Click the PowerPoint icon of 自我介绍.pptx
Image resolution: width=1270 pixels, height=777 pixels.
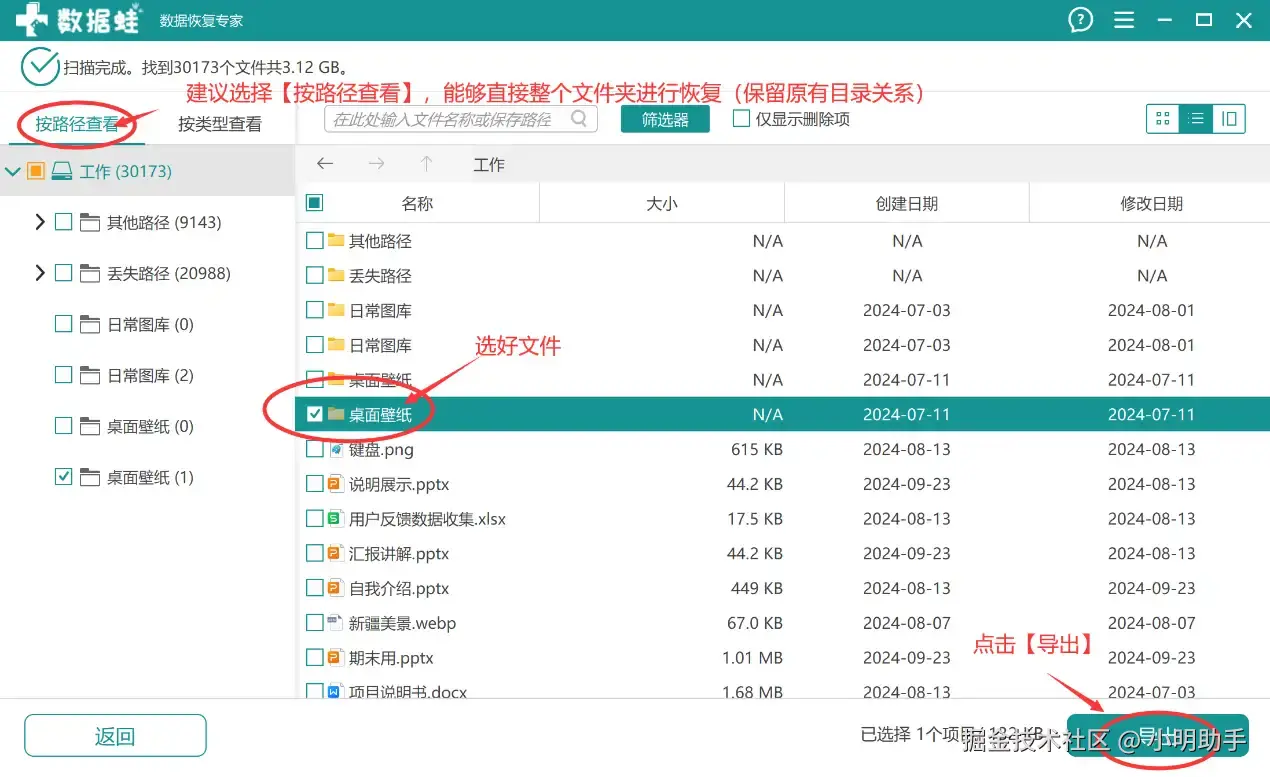pyautogui.click(x=337, y=588)
